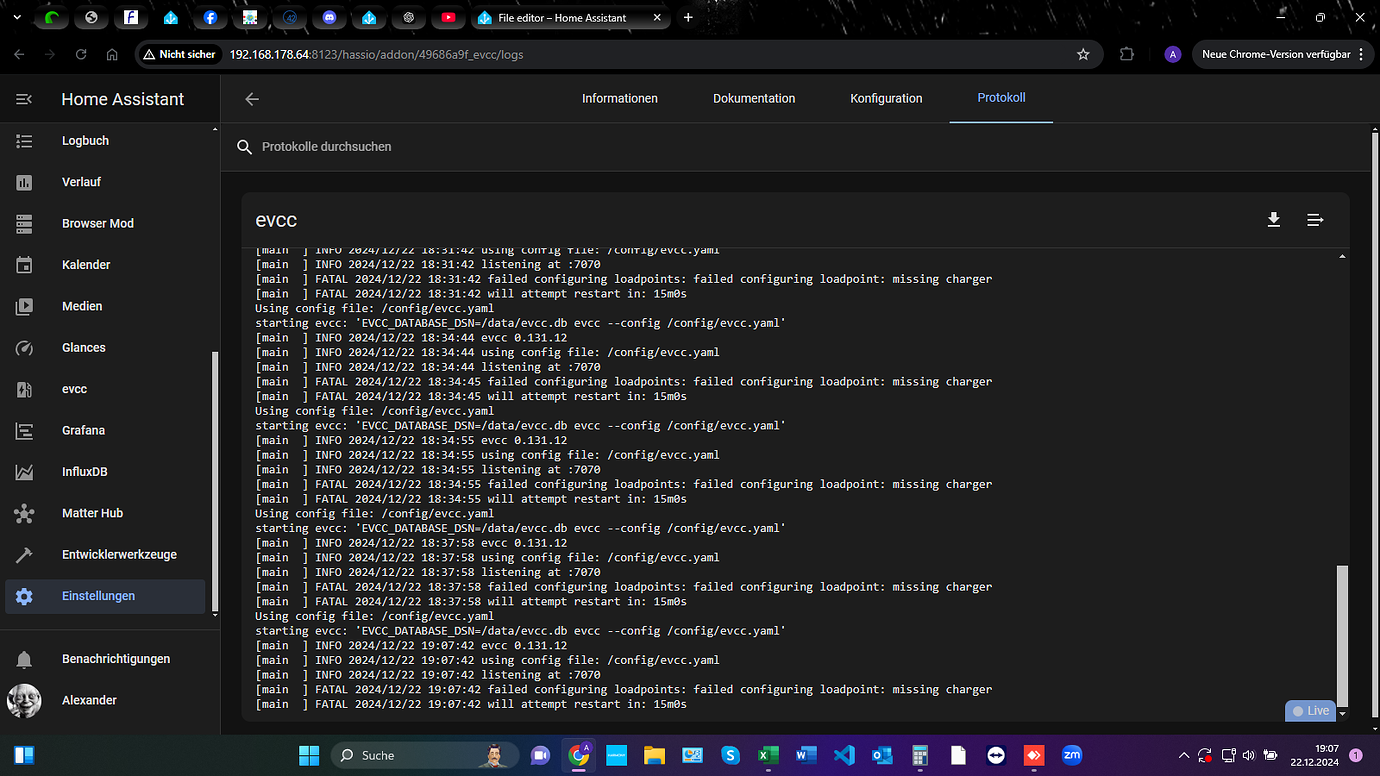The height and width of the screenshot is (776, 1380).
Task: Open InfluxDB from the sidebar
Action: (84, 472)
